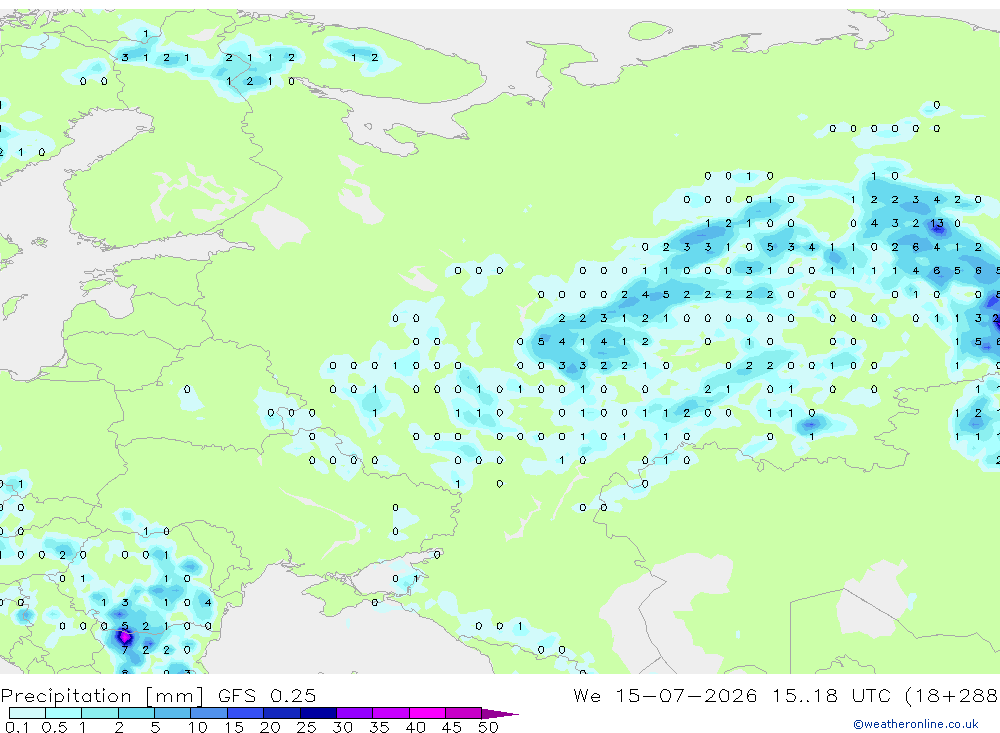
Task: Click the '20' legend scale label
Action: pyautogui.click(x=270, y=727)
